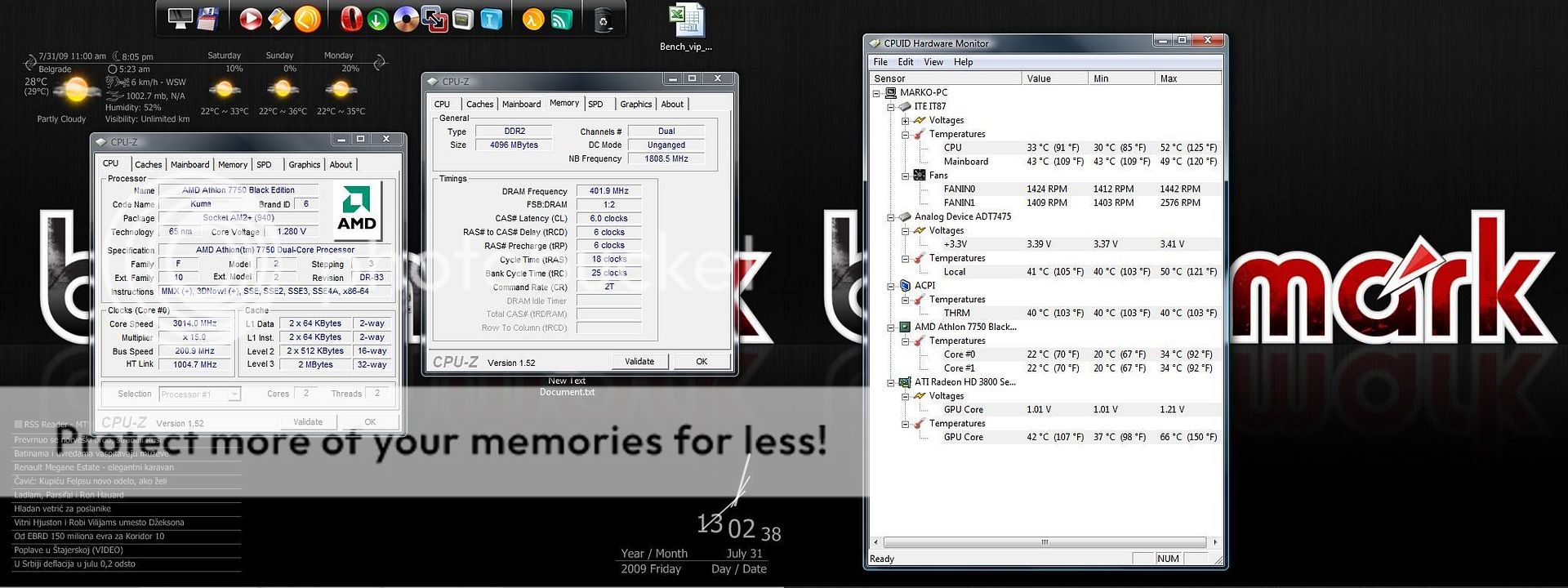Launch the VMware overlapping squares icon
Image resolution: width=1568 pixels, height=588 pixels.
(x=434, y=19)
